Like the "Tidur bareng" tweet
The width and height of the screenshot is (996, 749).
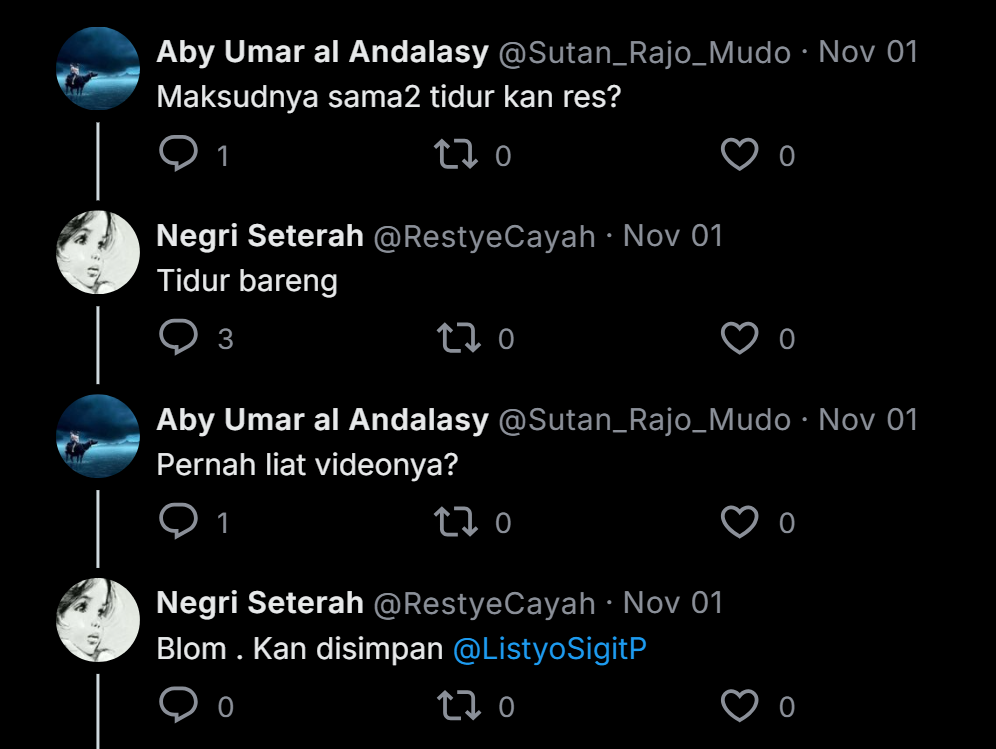click(x=740, y=339)
